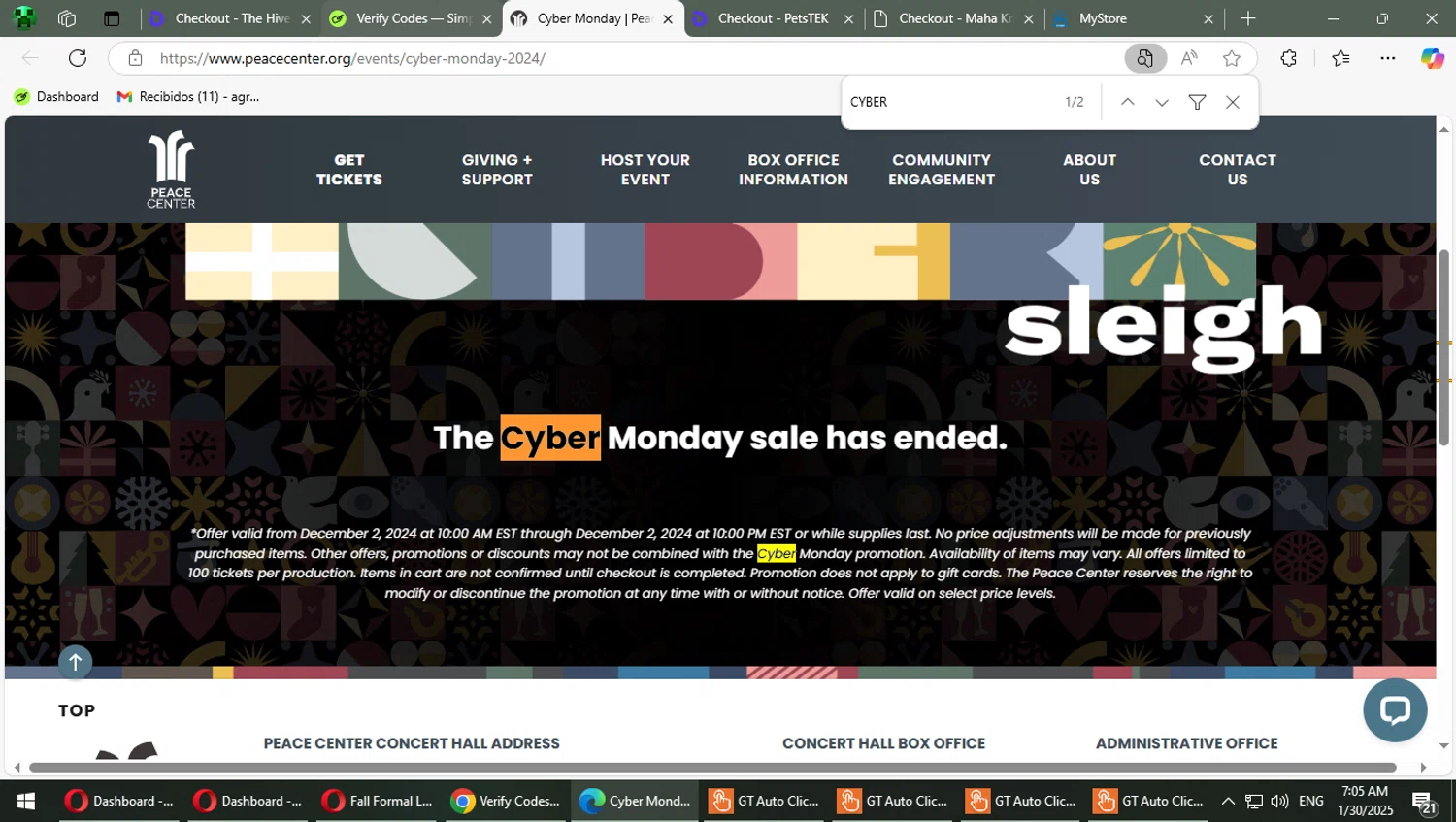Add this page to favorites star icon
This screenshot has height=822, width=1456.
point(1232,58)
